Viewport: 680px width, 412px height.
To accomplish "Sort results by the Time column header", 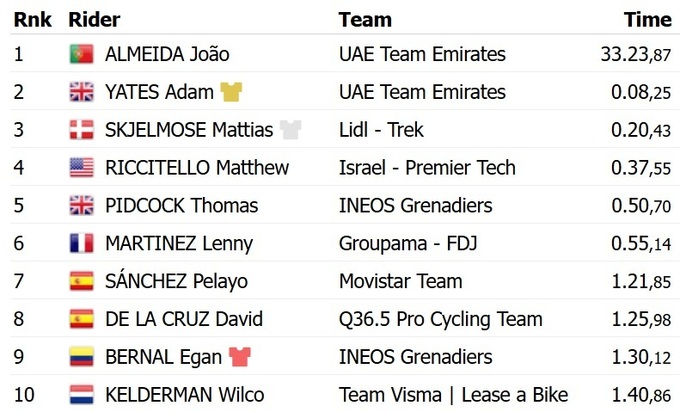I will click(x=647, y=19).
